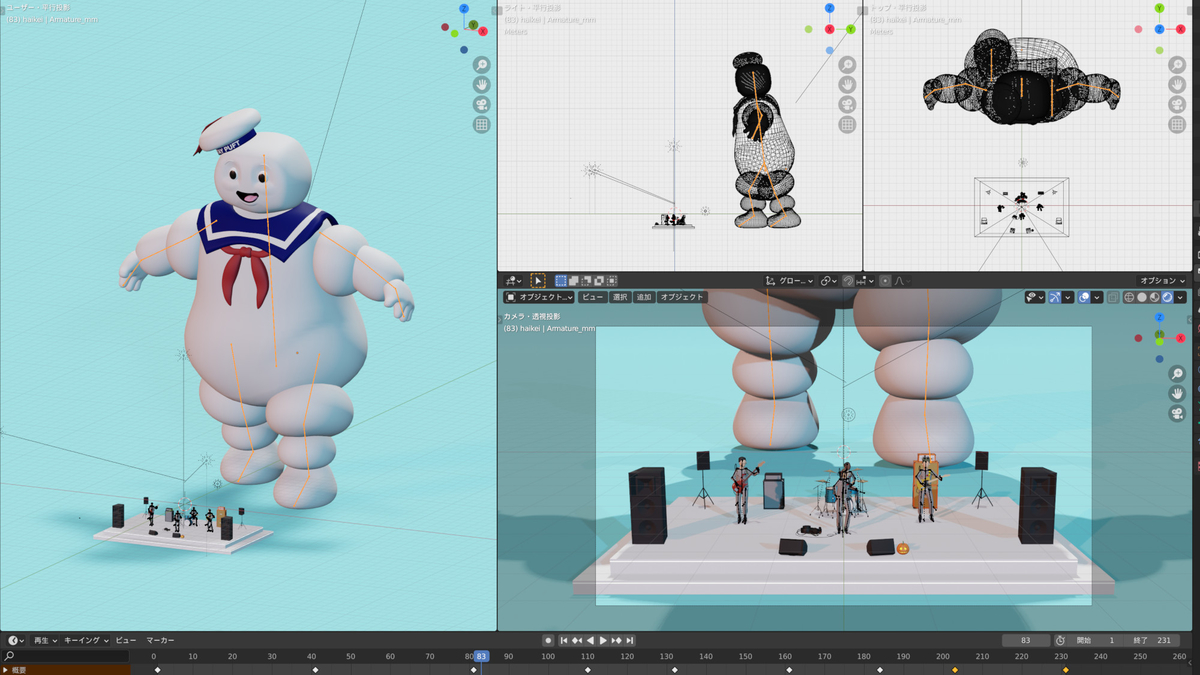Click pan hand icon in camera viewport
The height and width of the screenshot is (675, 1200).
pos(1177,393)
